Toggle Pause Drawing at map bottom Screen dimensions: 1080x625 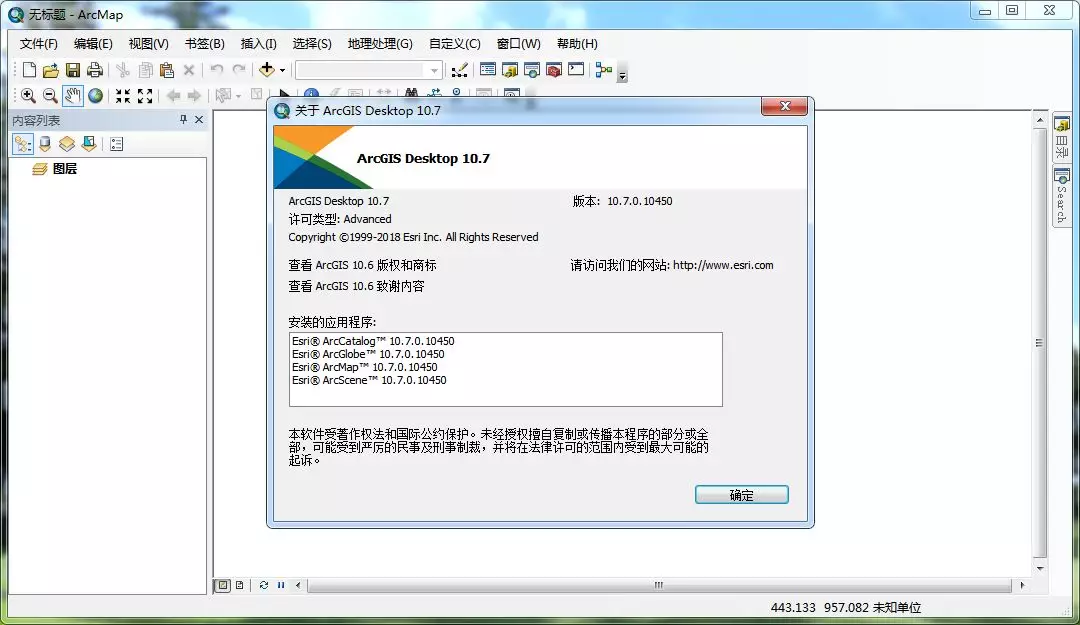[281, 585]
